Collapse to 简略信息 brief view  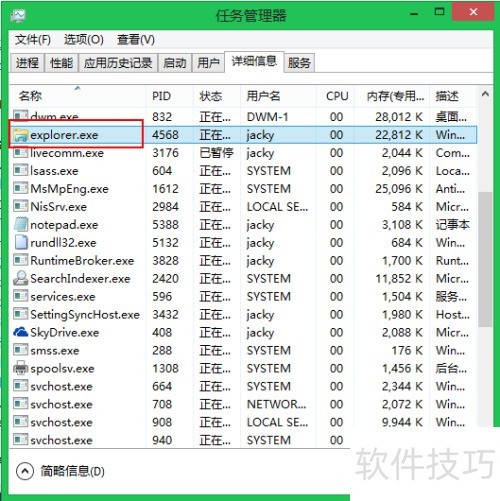click(60, 471)
